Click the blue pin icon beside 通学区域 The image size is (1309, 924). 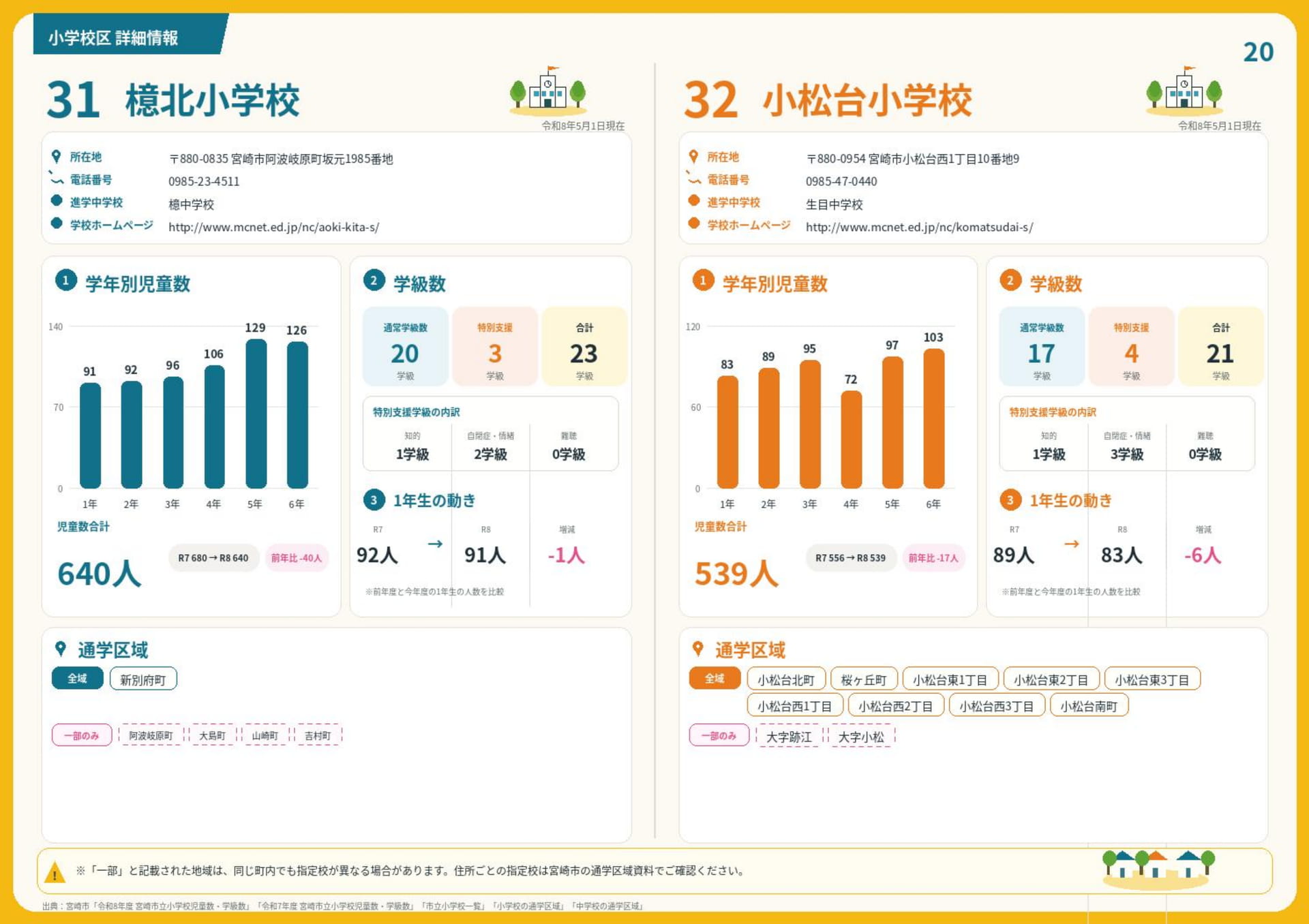pos(61,649)
